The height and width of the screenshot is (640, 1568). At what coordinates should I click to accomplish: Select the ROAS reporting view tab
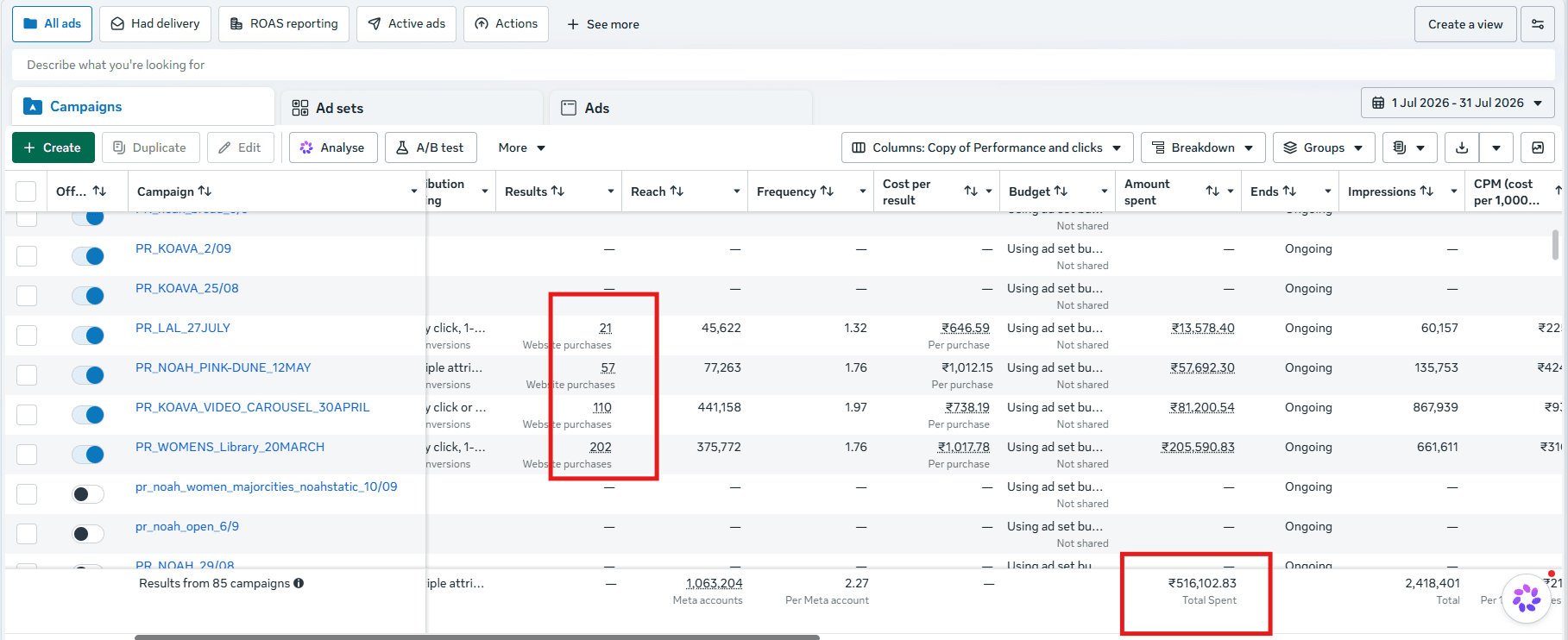[x=284, y=24]
